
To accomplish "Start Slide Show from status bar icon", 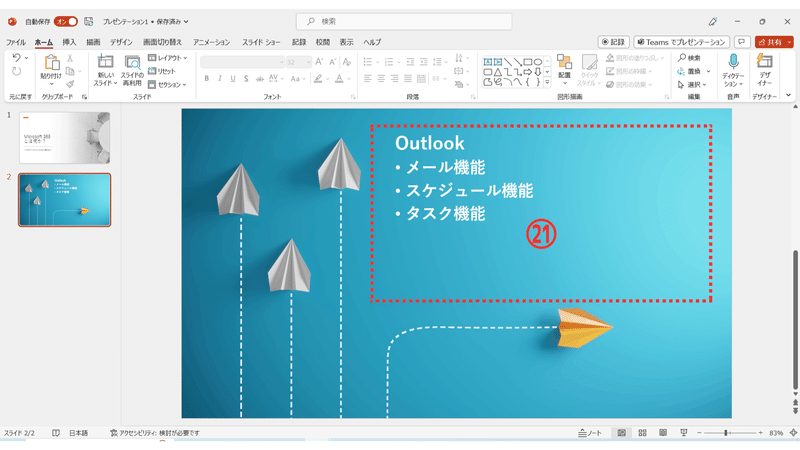I will click(x=684, y=433).
